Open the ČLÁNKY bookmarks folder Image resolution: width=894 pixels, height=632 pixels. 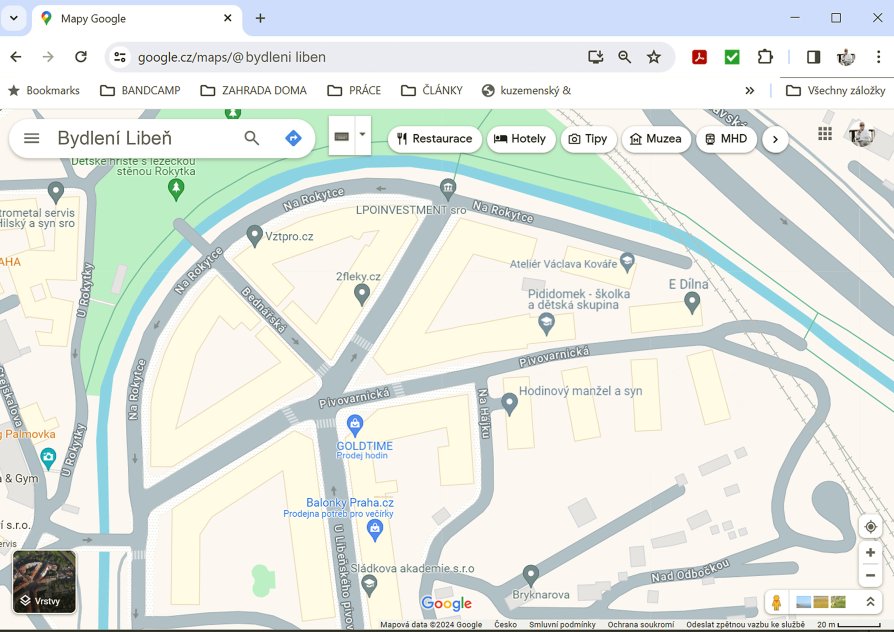coord(432,90)
